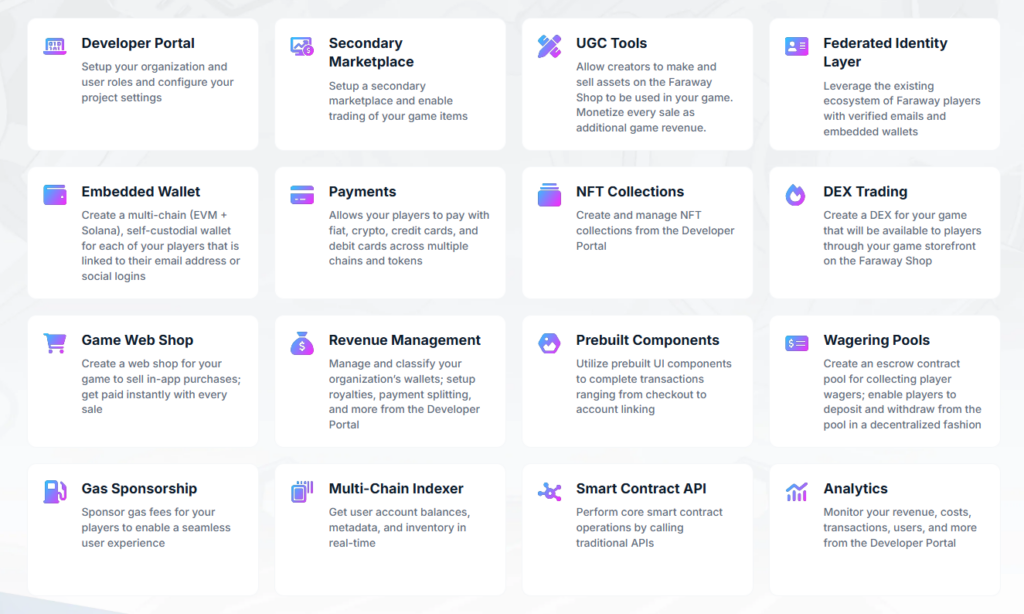Click the Revenue Management money bag icon

302,343
